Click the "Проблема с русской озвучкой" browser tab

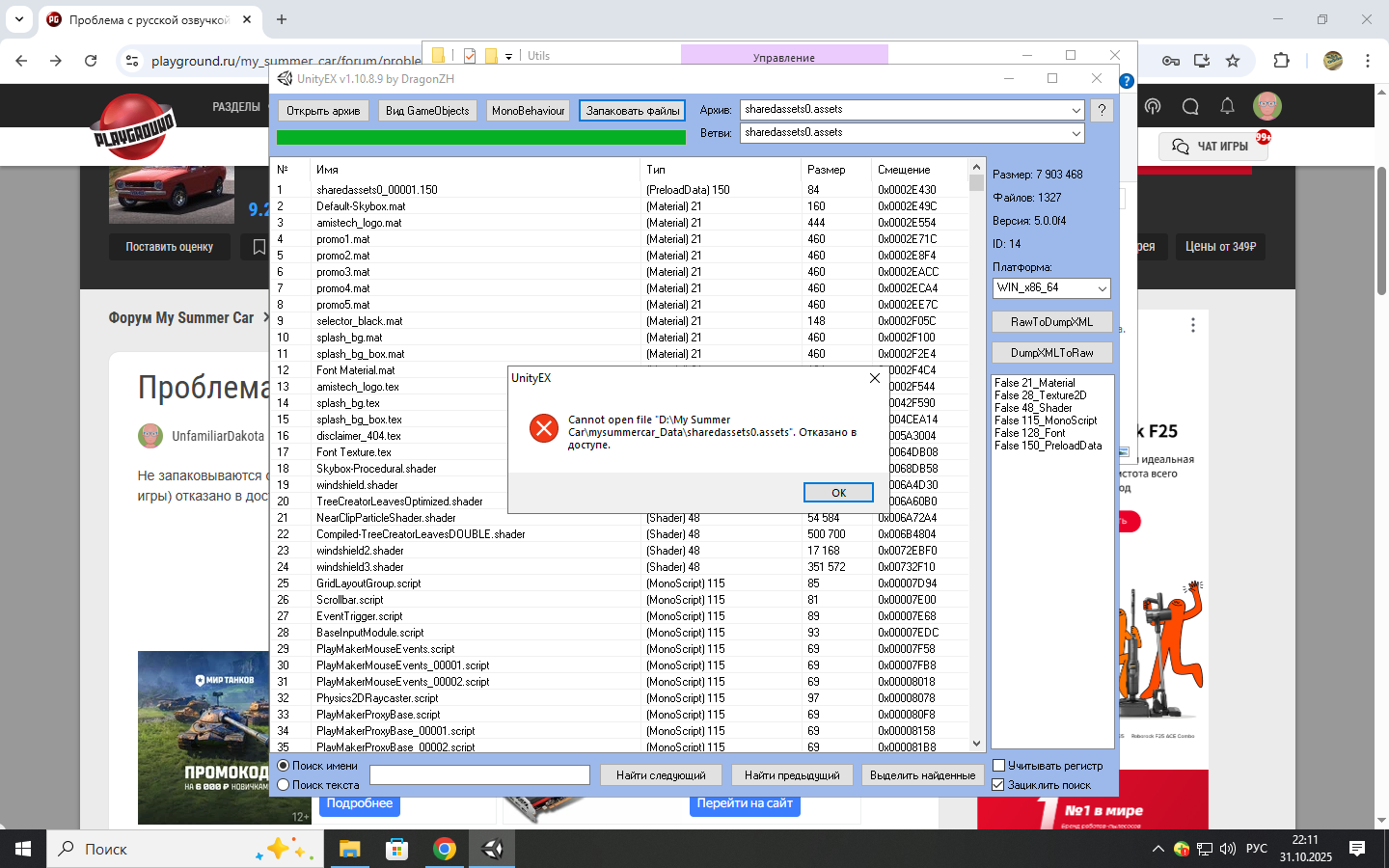pos(150,19)
